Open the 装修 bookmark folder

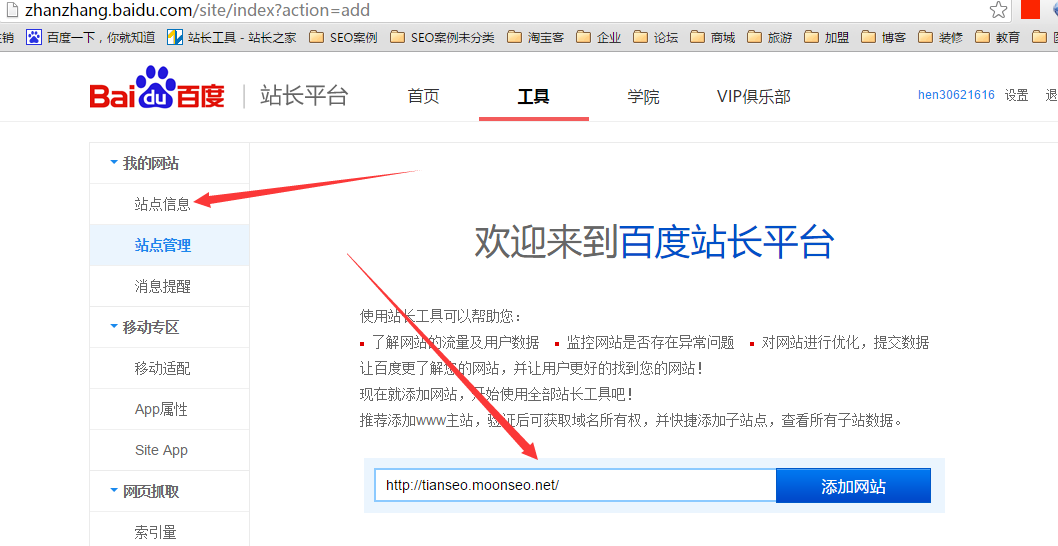tap(941, 37)
